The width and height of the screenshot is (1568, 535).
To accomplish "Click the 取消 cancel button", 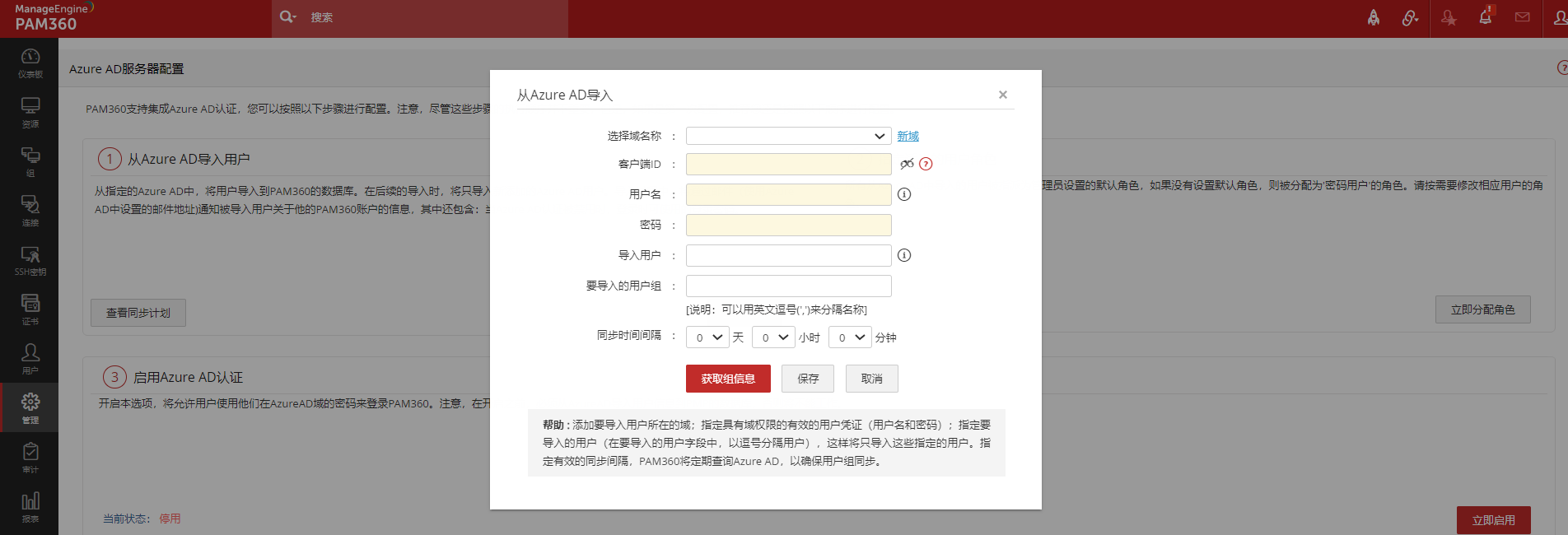I will click(872, 379).
